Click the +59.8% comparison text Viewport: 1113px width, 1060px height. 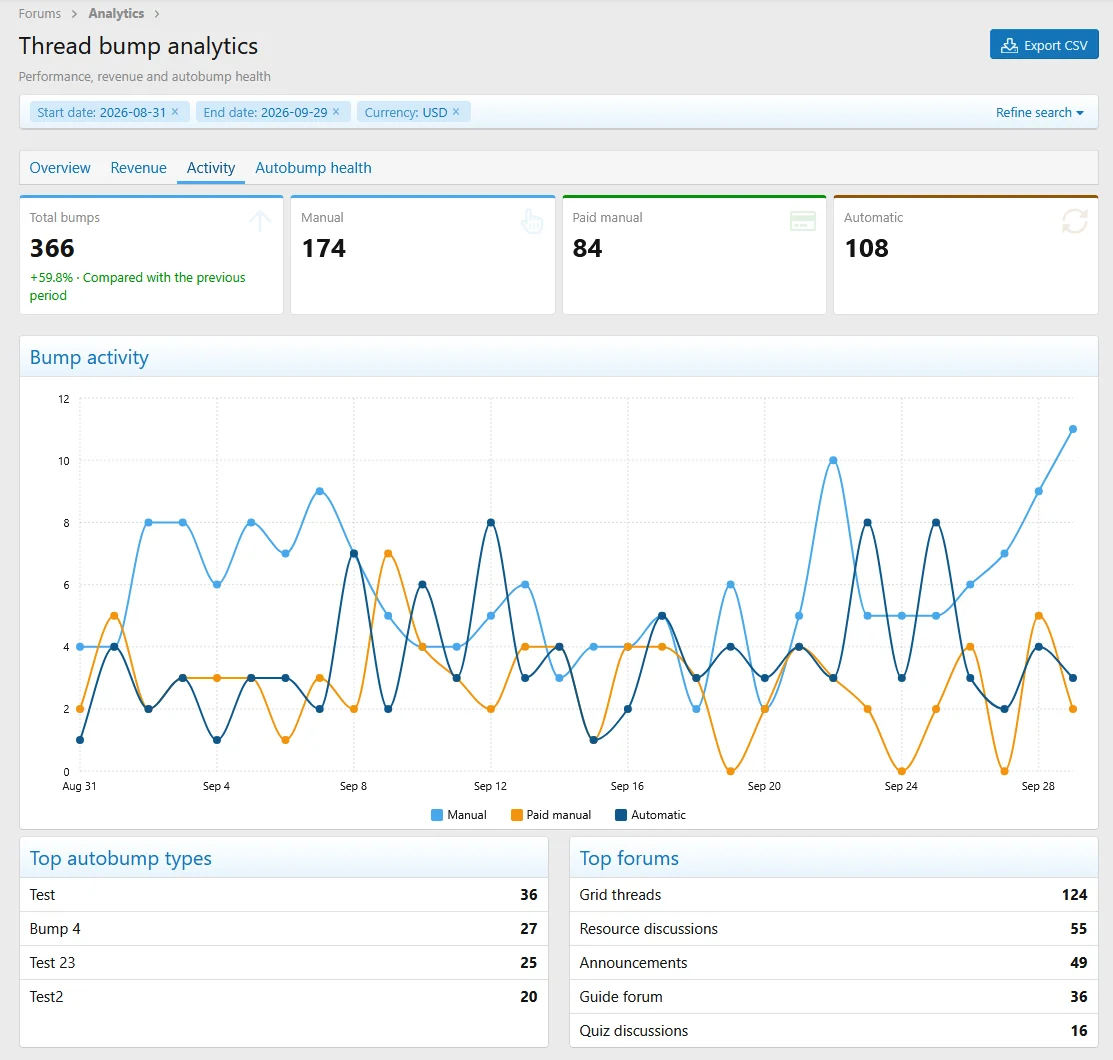point(137,286)
